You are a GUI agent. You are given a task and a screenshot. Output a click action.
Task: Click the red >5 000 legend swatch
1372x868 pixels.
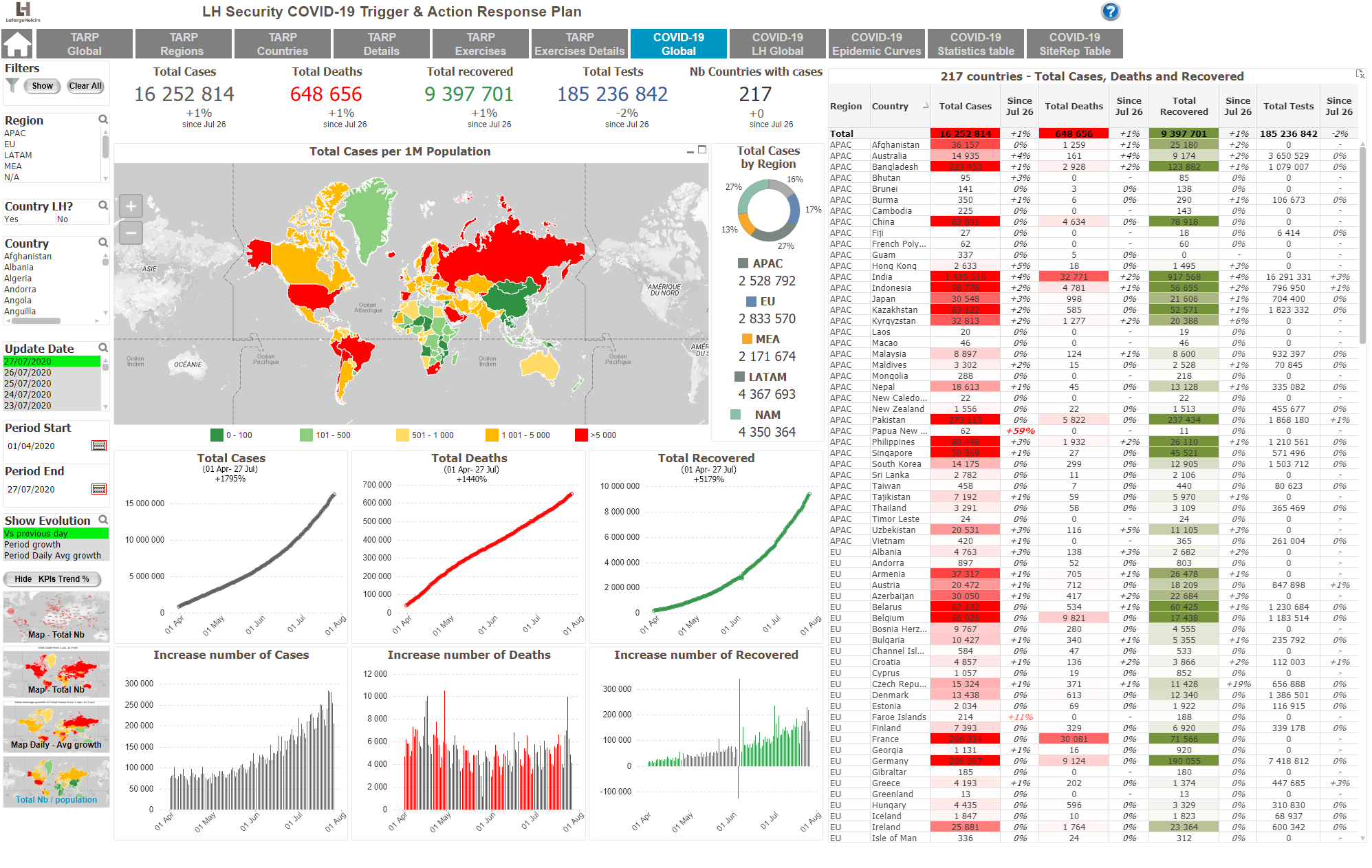581,435
